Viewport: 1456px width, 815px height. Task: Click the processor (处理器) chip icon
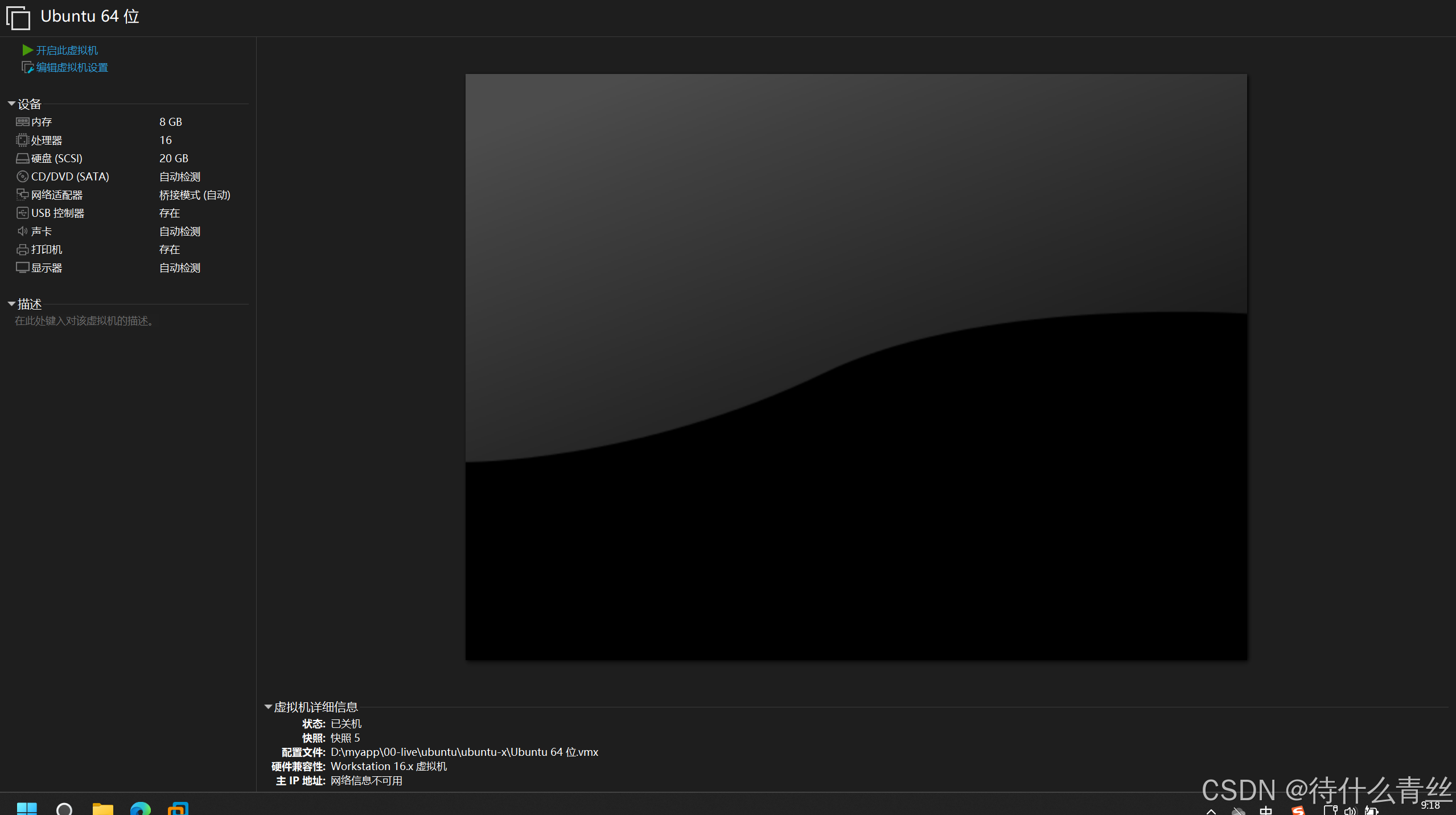click(x=22, y=140)
